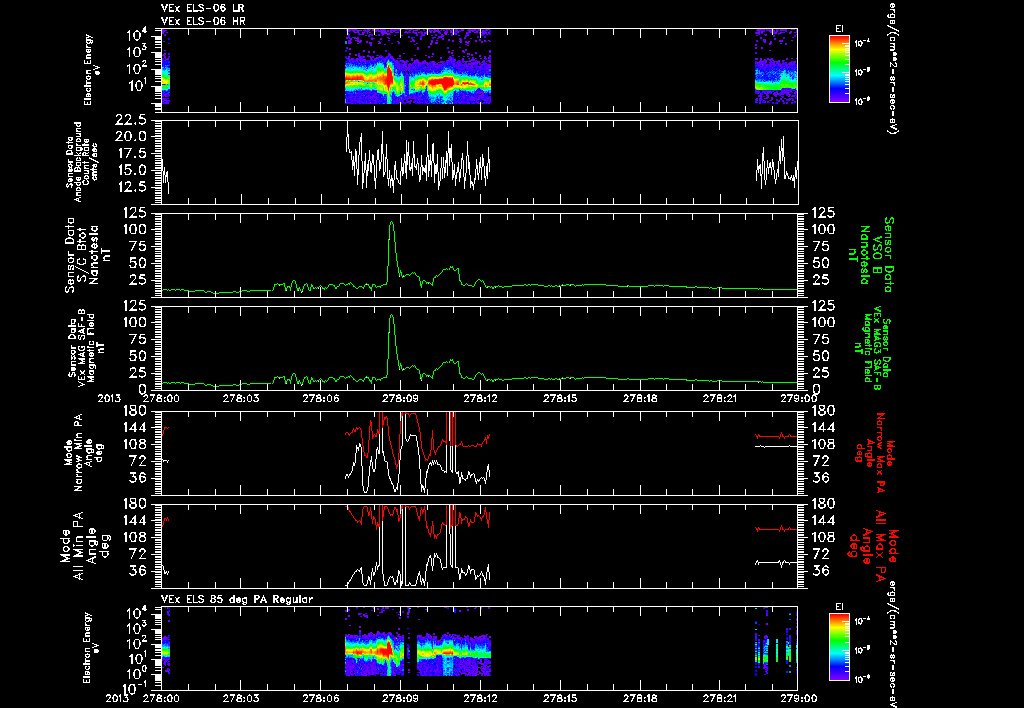The width and height of the screenshot is (1024, 708).
Task: Click the top spectrogram's EI color bar
Action: 839,69
